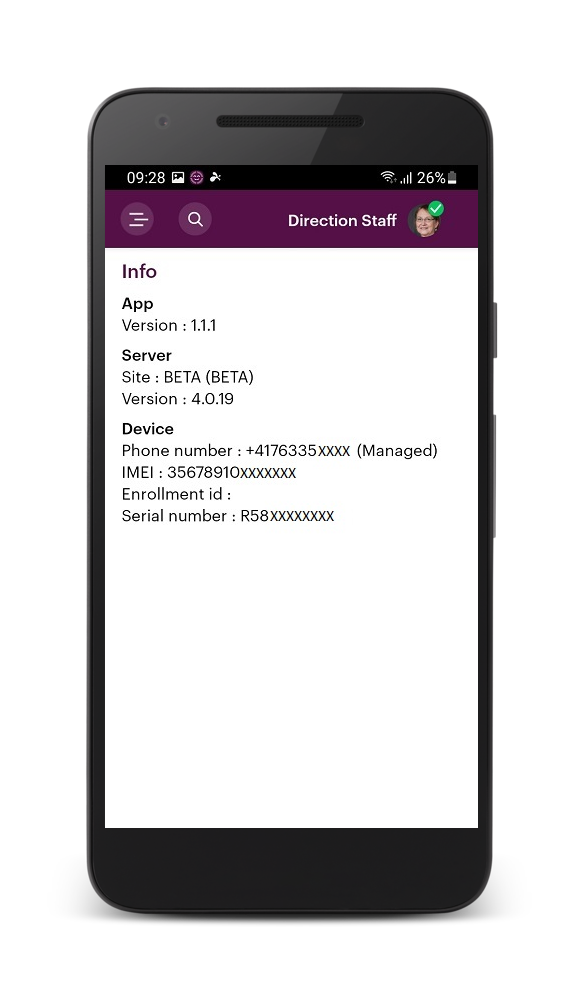The image size is (583, 1000).
Task: Tap the search magnifier icon
Action: pyautogui.click(x=195, y=219)
